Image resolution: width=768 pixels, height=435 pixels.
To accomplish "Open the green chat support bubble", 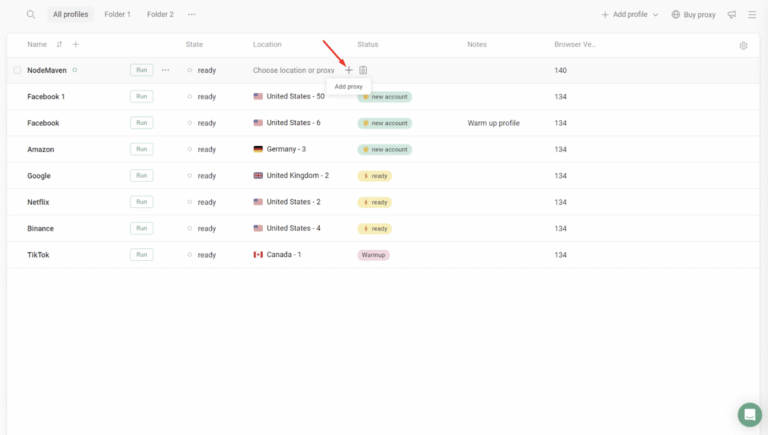I will click(x=749, y=414).
